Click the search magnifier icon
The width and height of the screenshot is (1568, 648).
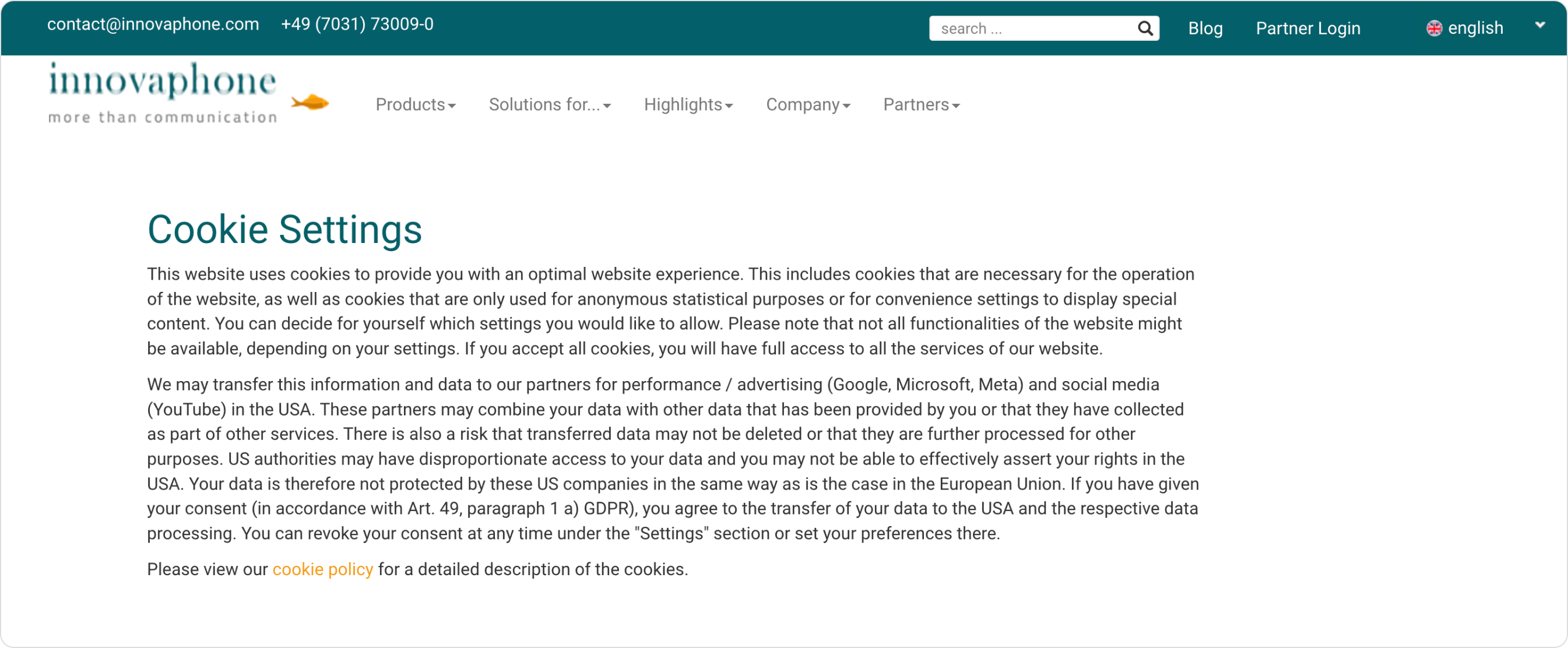pyautogui.click(x=1145, y=28)
